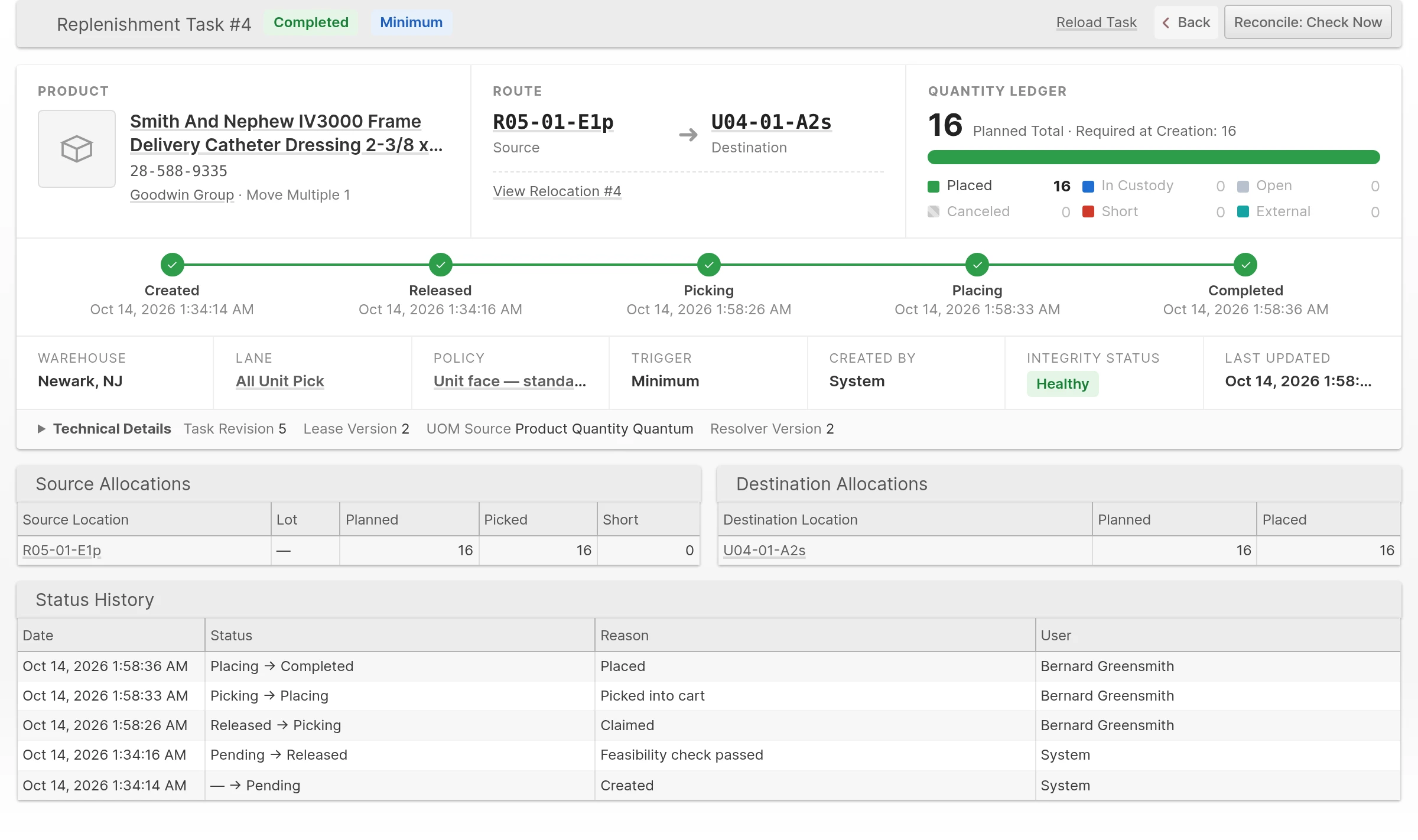This screenshot has height=840, width=1418.
Task: Open the Unit face policy link
Action: 509,381
